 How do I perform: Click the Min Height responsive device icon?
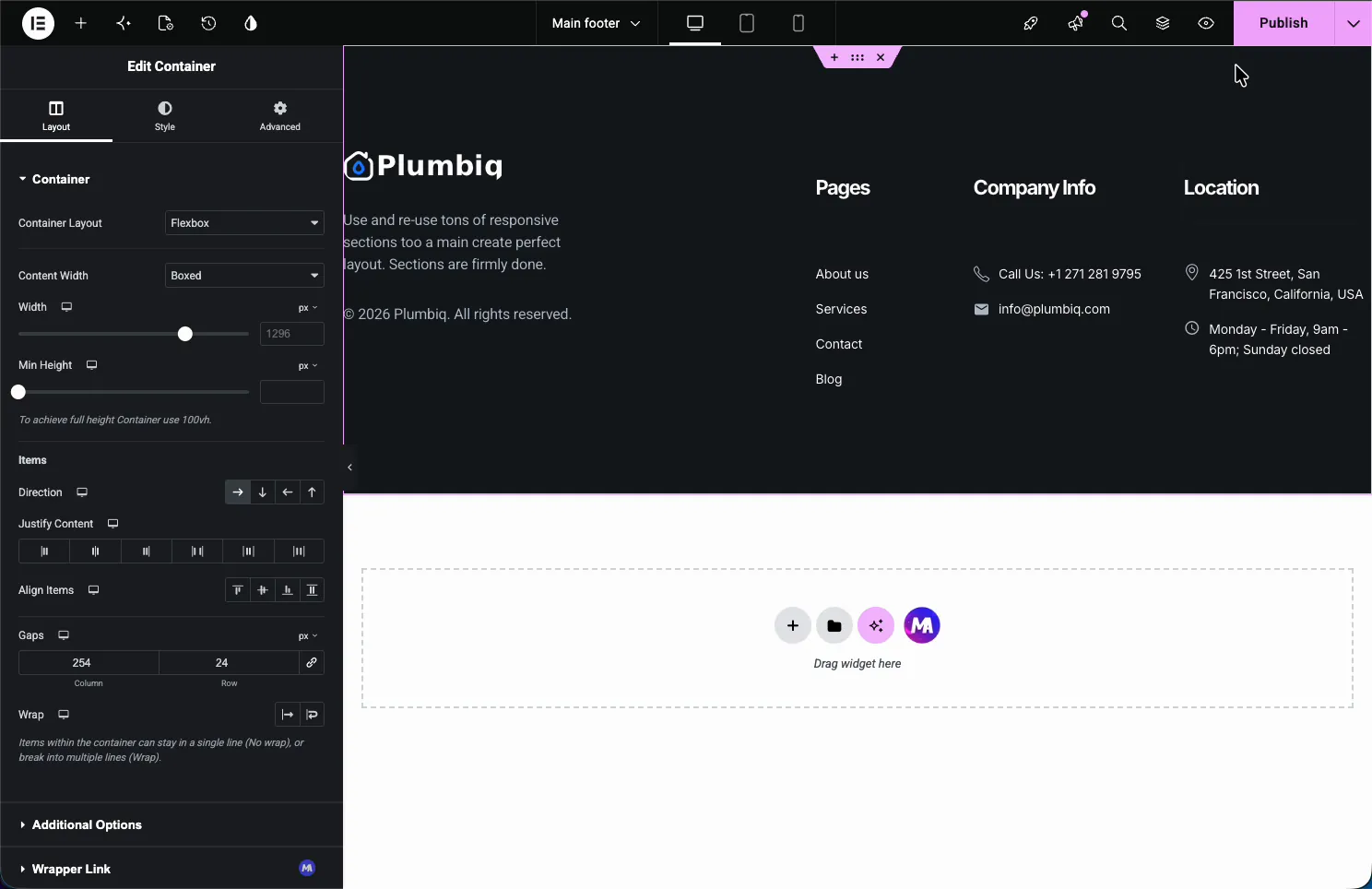(91, 365)
